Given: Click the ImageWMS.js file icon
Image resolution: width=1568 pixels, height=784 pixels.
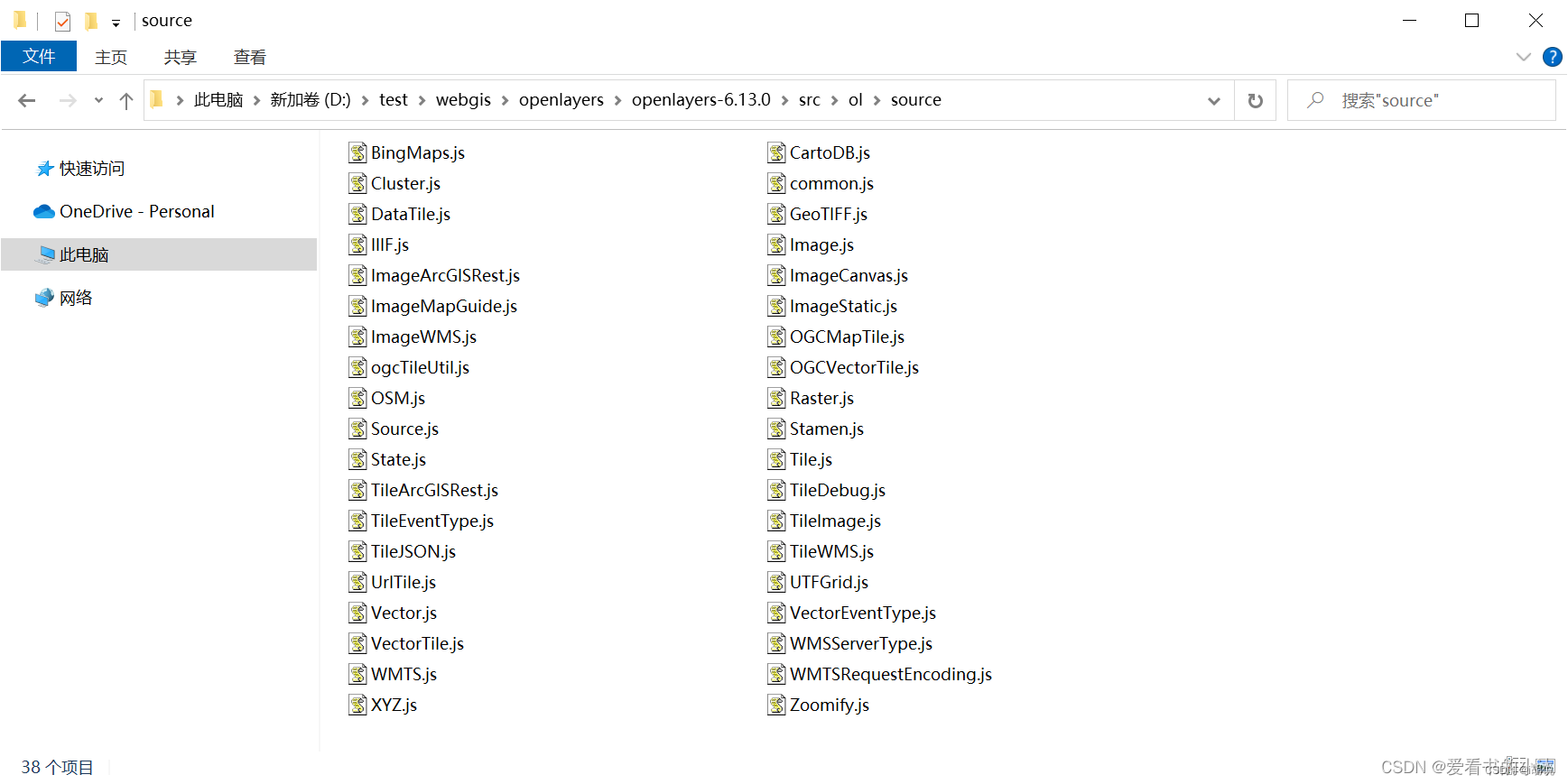Looking at the screenshot, I should 358,337.
